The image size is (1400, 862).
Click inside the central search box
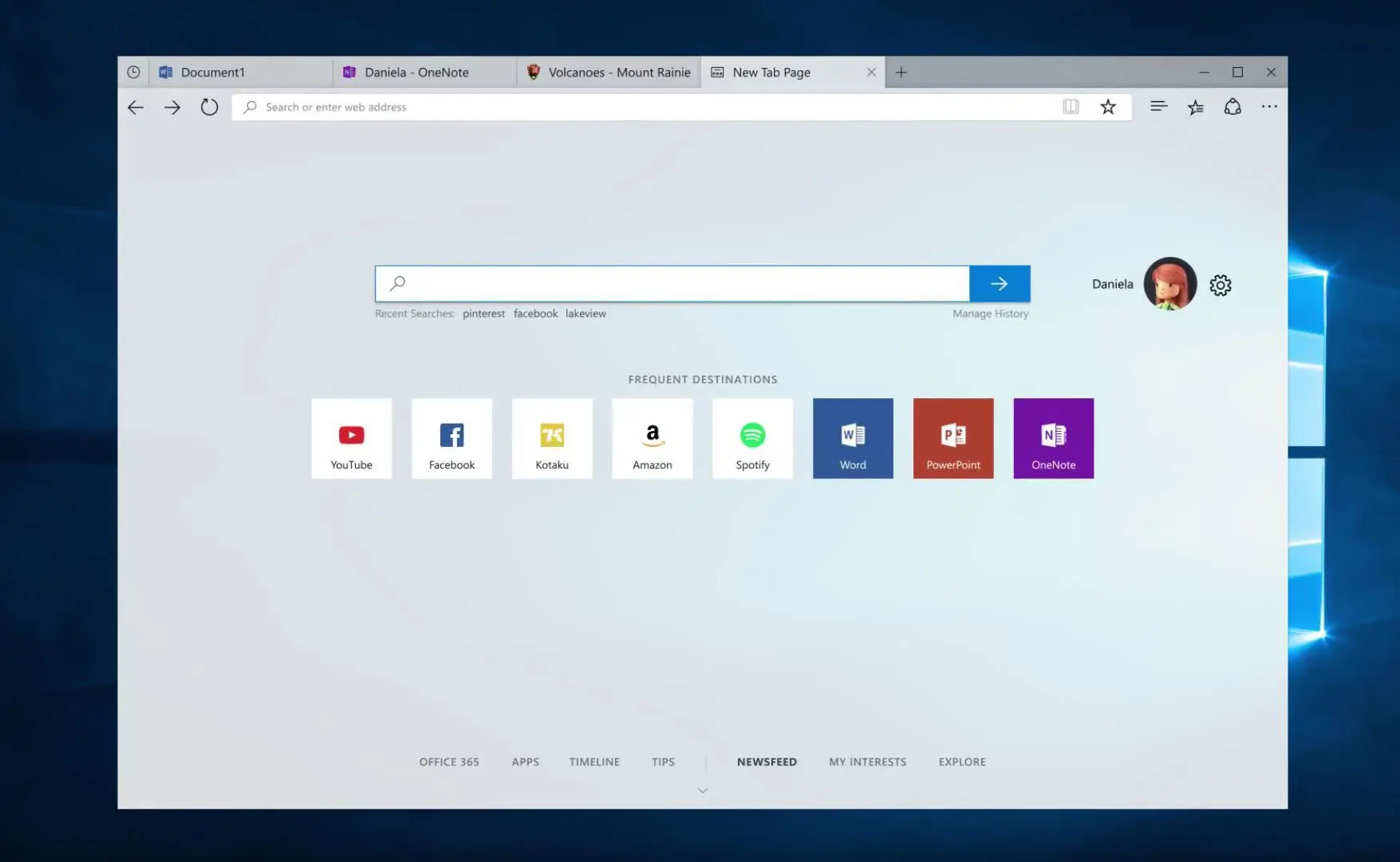(670, 283)
